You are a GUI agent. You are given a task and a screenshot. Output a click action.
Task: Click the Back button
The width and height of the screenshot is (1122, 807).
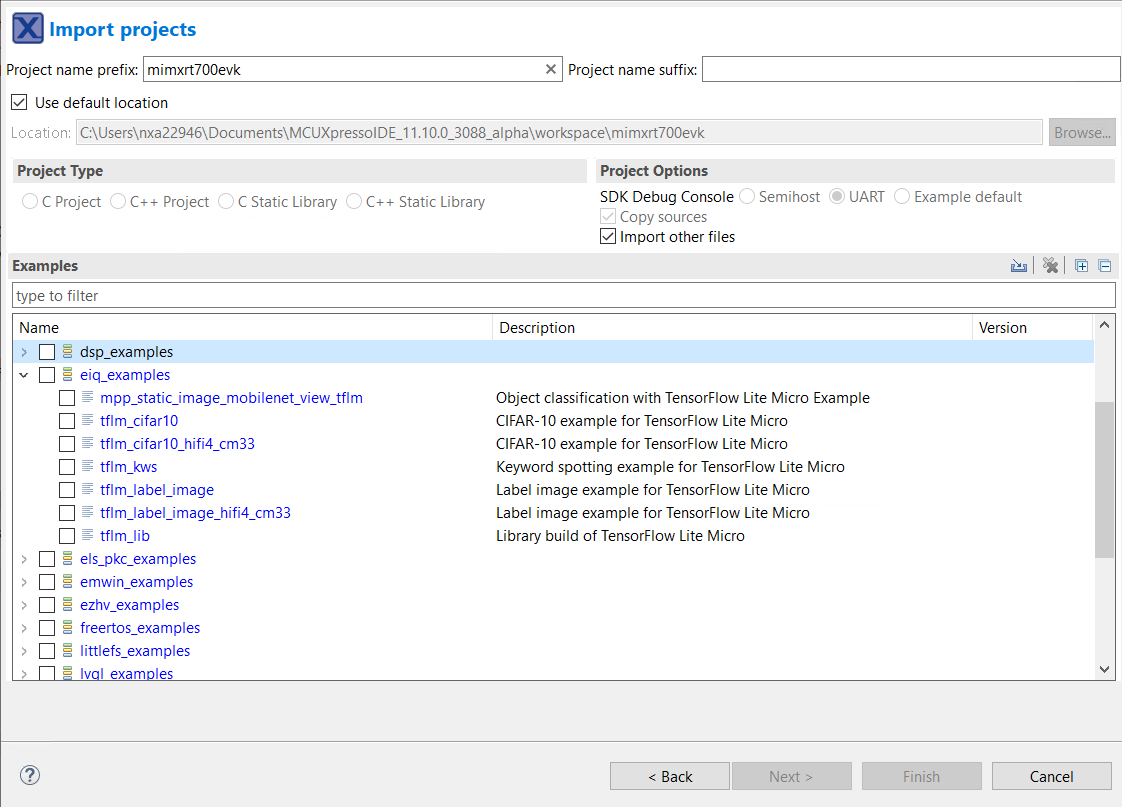click(x=670, y=777)
